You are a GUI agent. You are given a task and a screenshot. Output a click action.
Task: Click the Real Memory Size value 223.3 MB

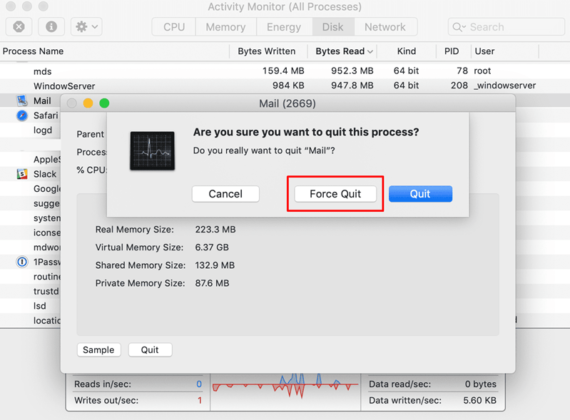[x=215, y=229]
